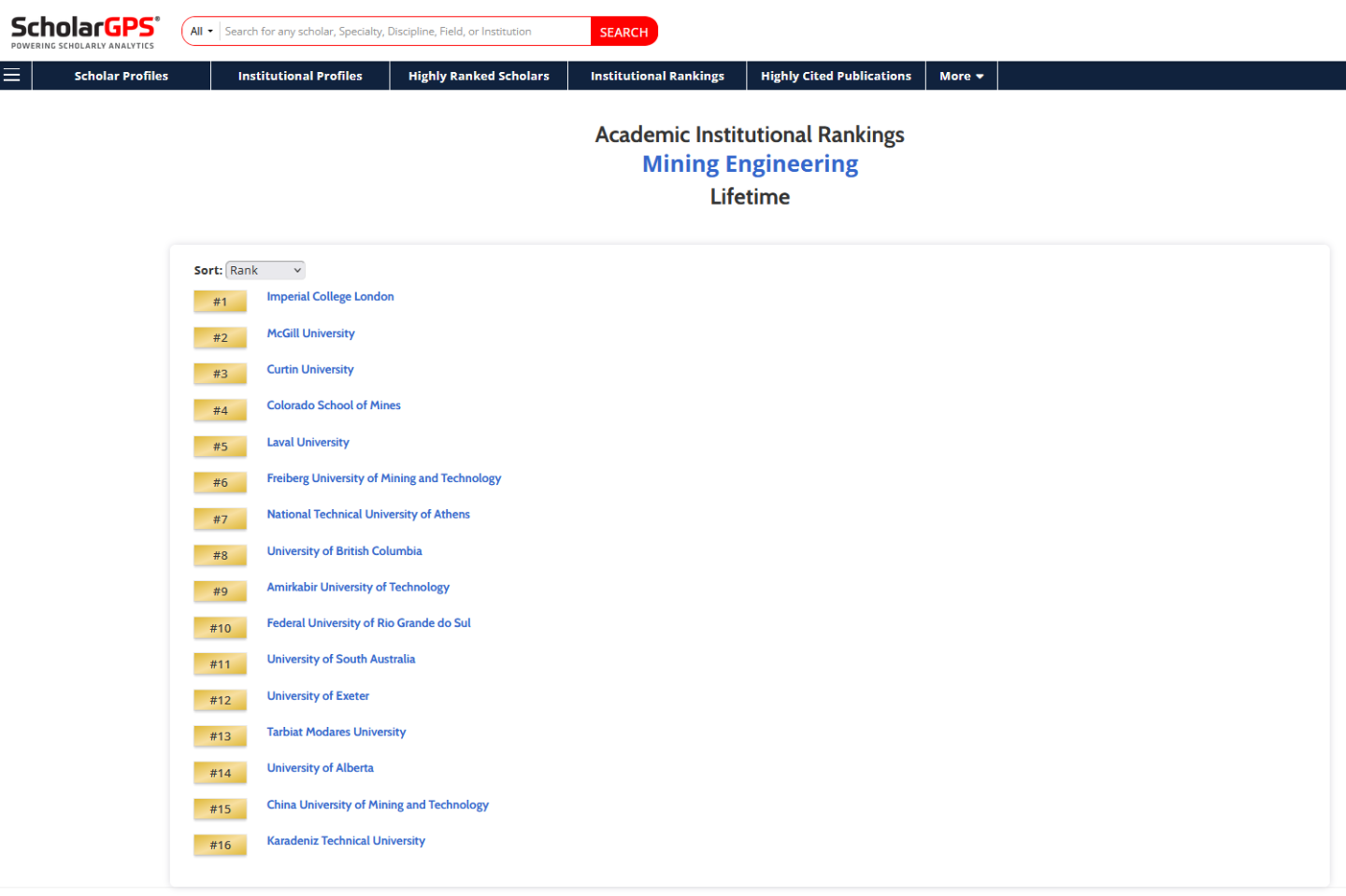
Task: Click the Lifetime heading text
Action: click(750, 197)
